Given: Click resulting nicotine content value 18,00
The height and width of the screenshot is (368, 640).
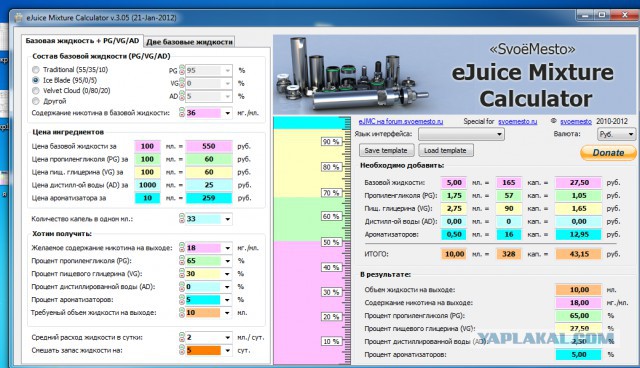Looking at the screenshot, I should [579, 303].
